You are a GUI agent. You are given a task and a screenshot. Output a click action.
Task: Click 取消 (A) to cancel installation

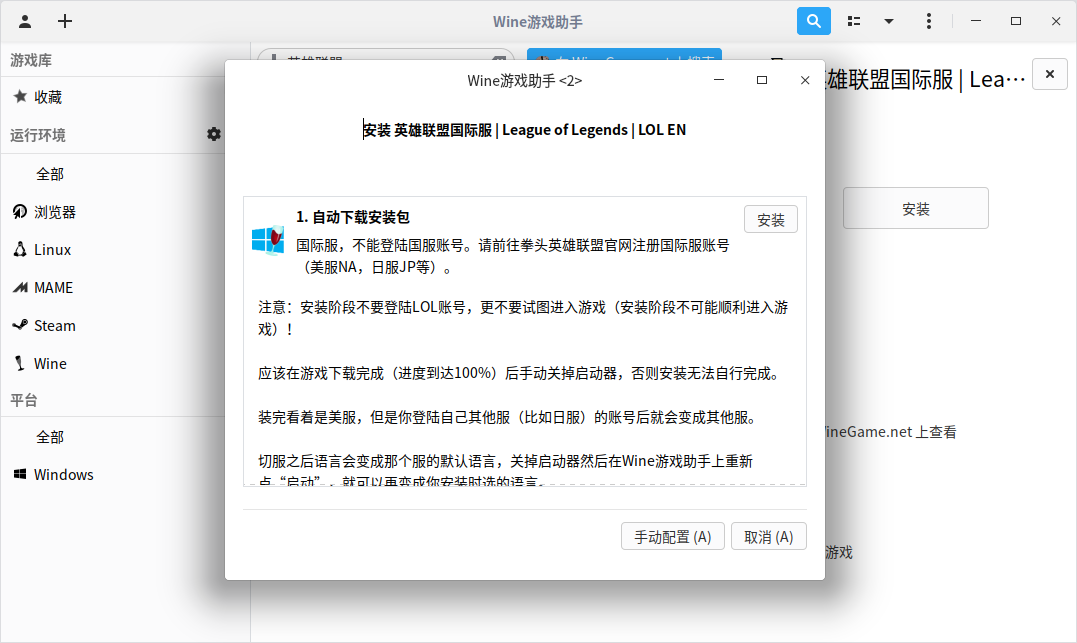(x=769, y=537)
